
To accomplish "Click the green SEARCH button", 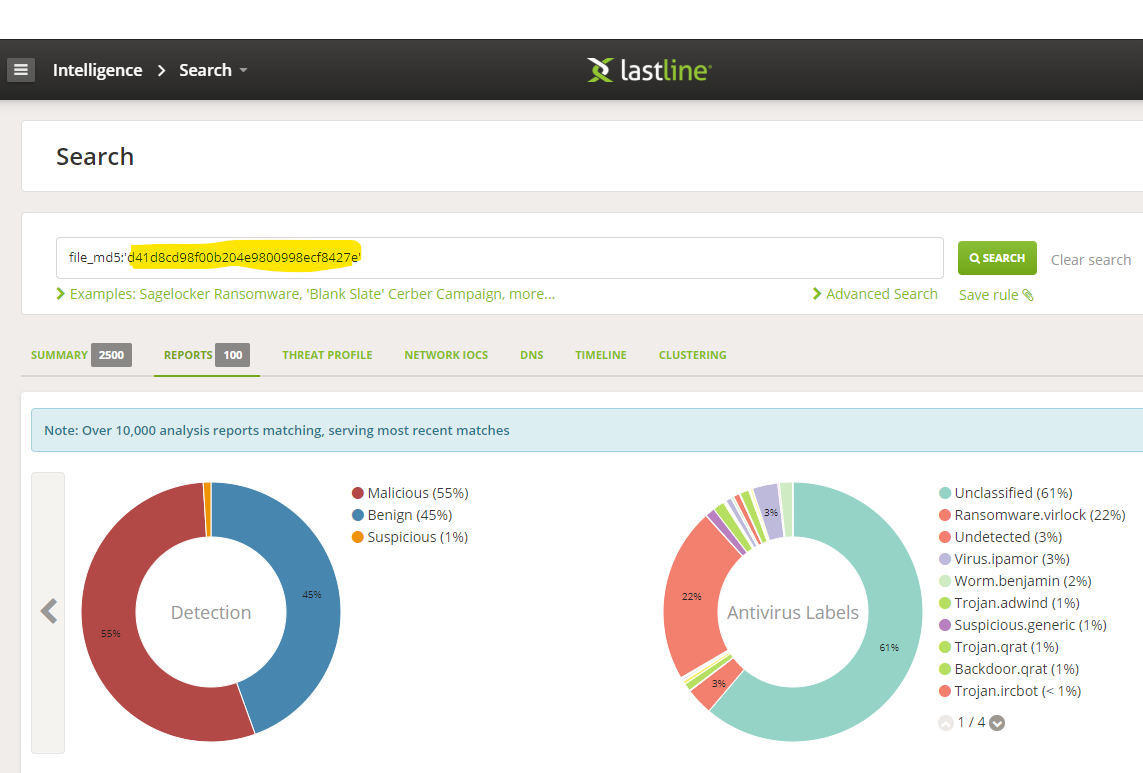I will click(x=996, y=258).
